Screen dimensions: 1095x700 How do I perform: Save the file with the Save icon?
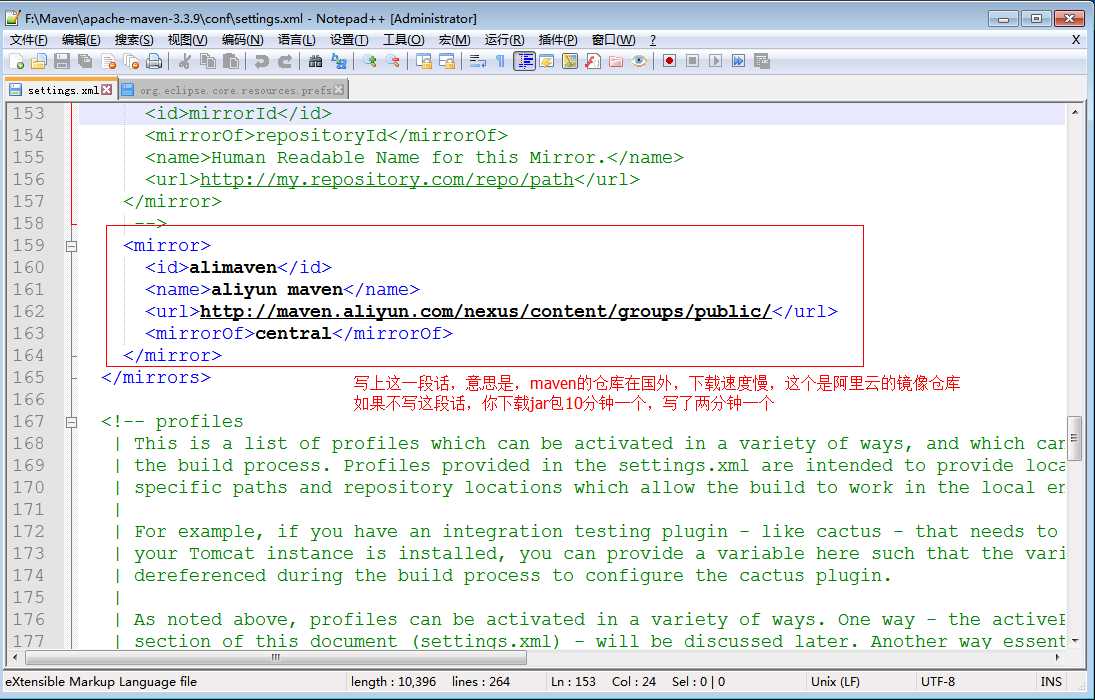tap(62, 61)
